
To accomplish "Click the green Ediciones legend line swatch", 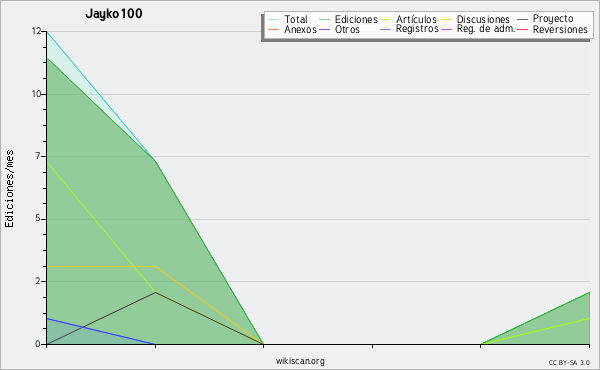I will [324, 20].
